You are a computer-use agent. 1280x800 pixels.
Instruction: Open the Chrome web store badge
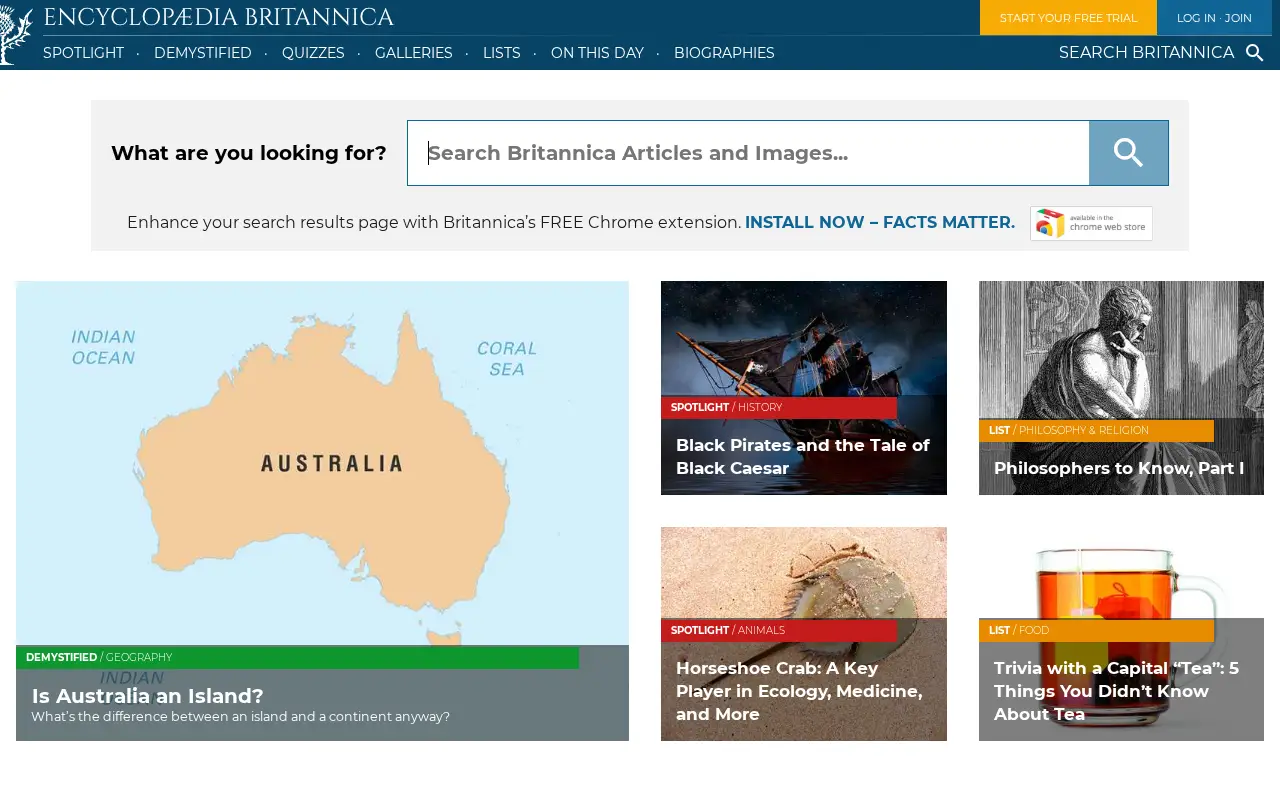point(1091,223)
